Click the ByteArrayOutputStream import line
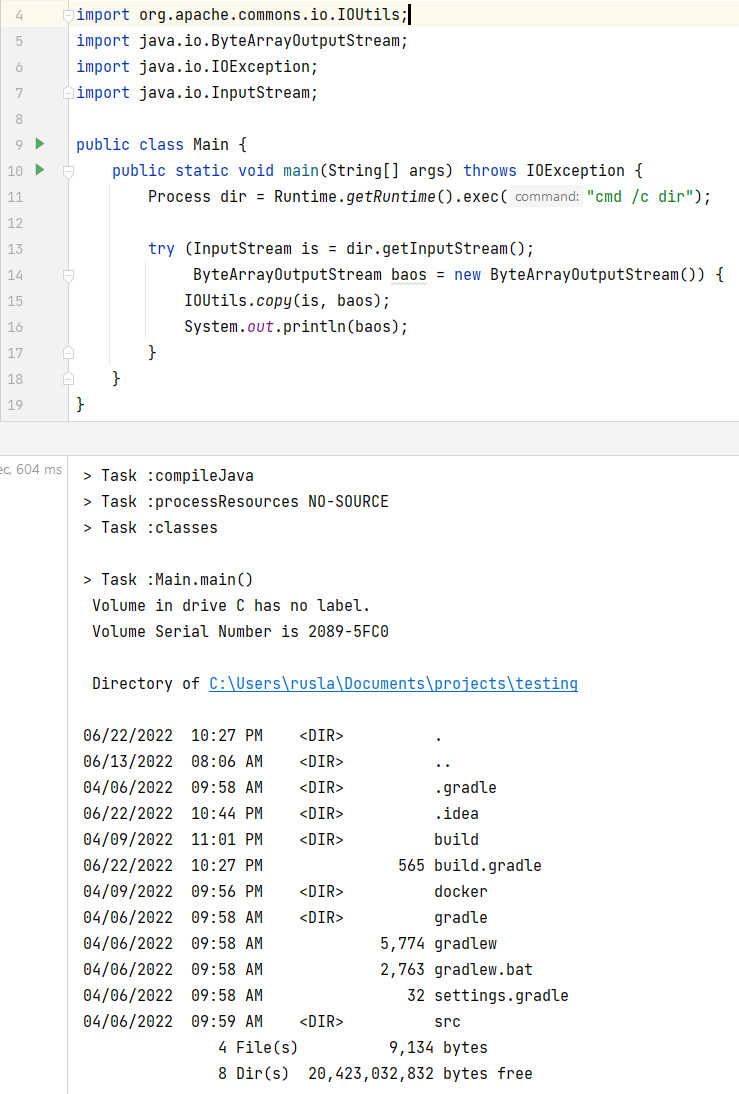The image size is (739, 1094). point(242,41)
